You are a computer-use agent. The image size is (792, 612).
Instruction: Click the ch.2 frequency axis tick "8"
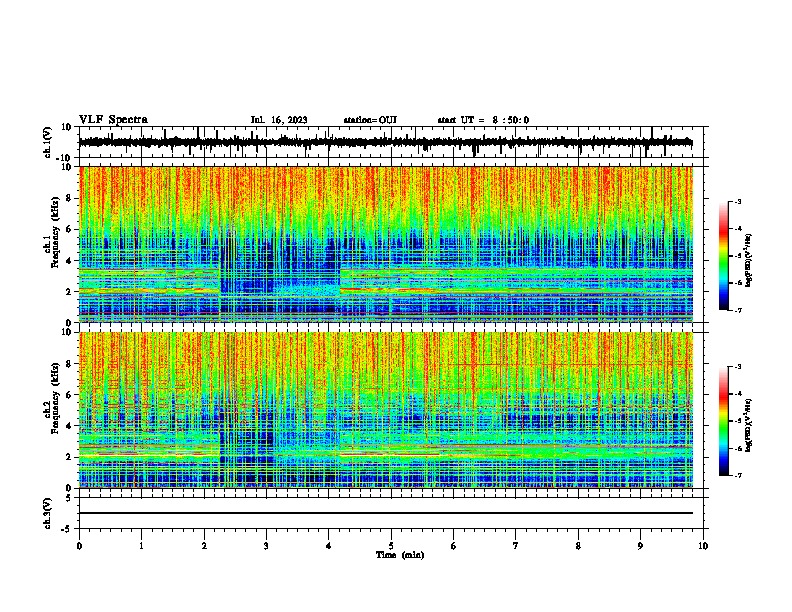pos(70,364)
